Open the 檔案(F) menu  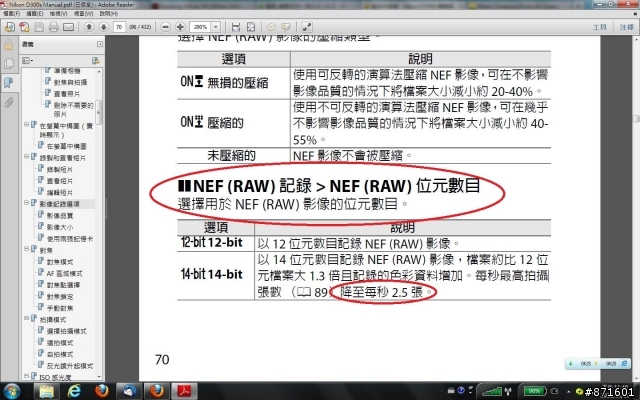point(11,13)
